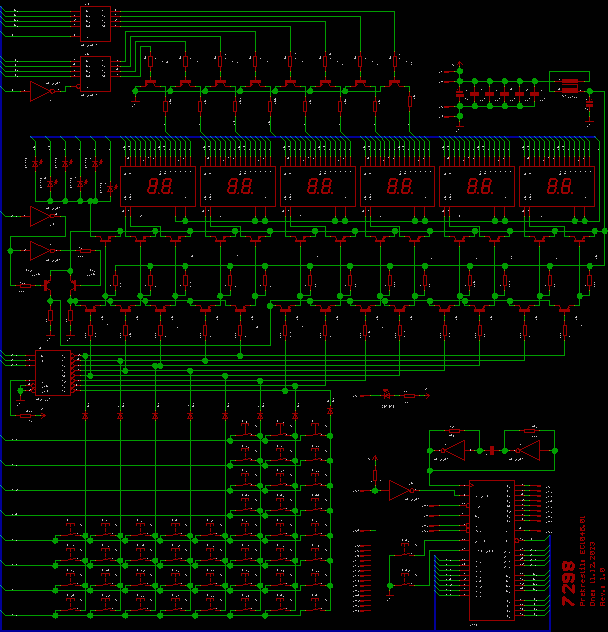The height and width of the screenshot is (632, 608).
Task: Click the left inverter in the oscillator loop
Action: coord(452,450)
